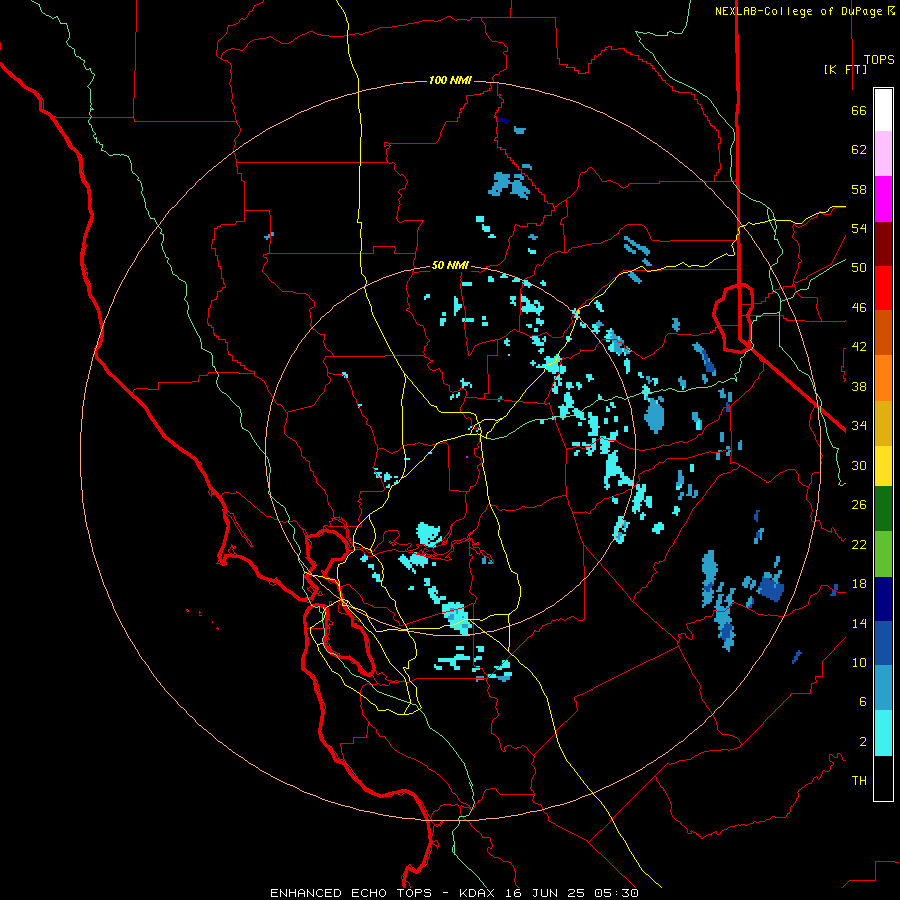
Task: Click the light pink legend swatch
Action: point(883,154)
